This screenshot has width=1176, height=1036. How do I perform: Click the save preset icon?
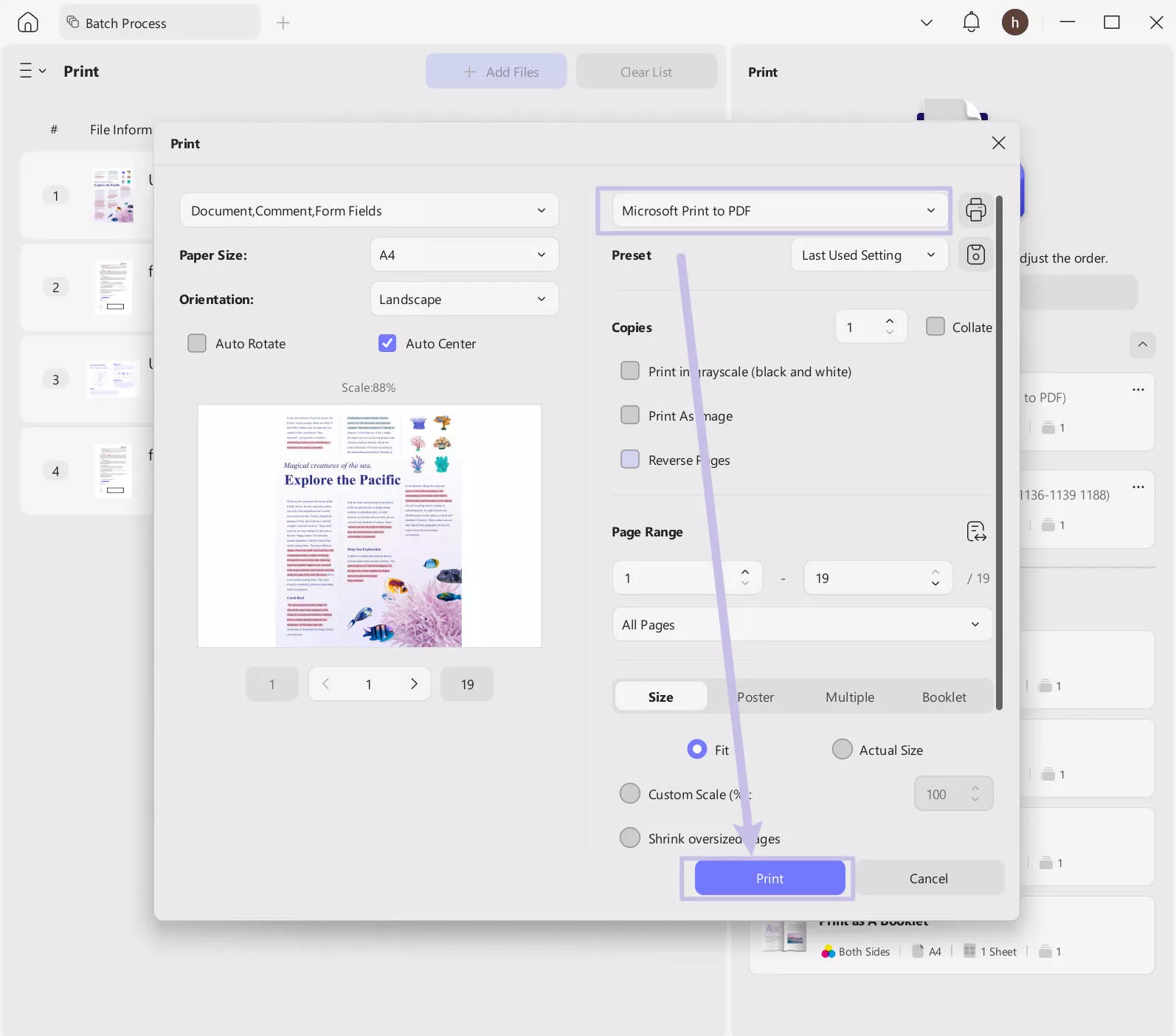pos(976,255)
